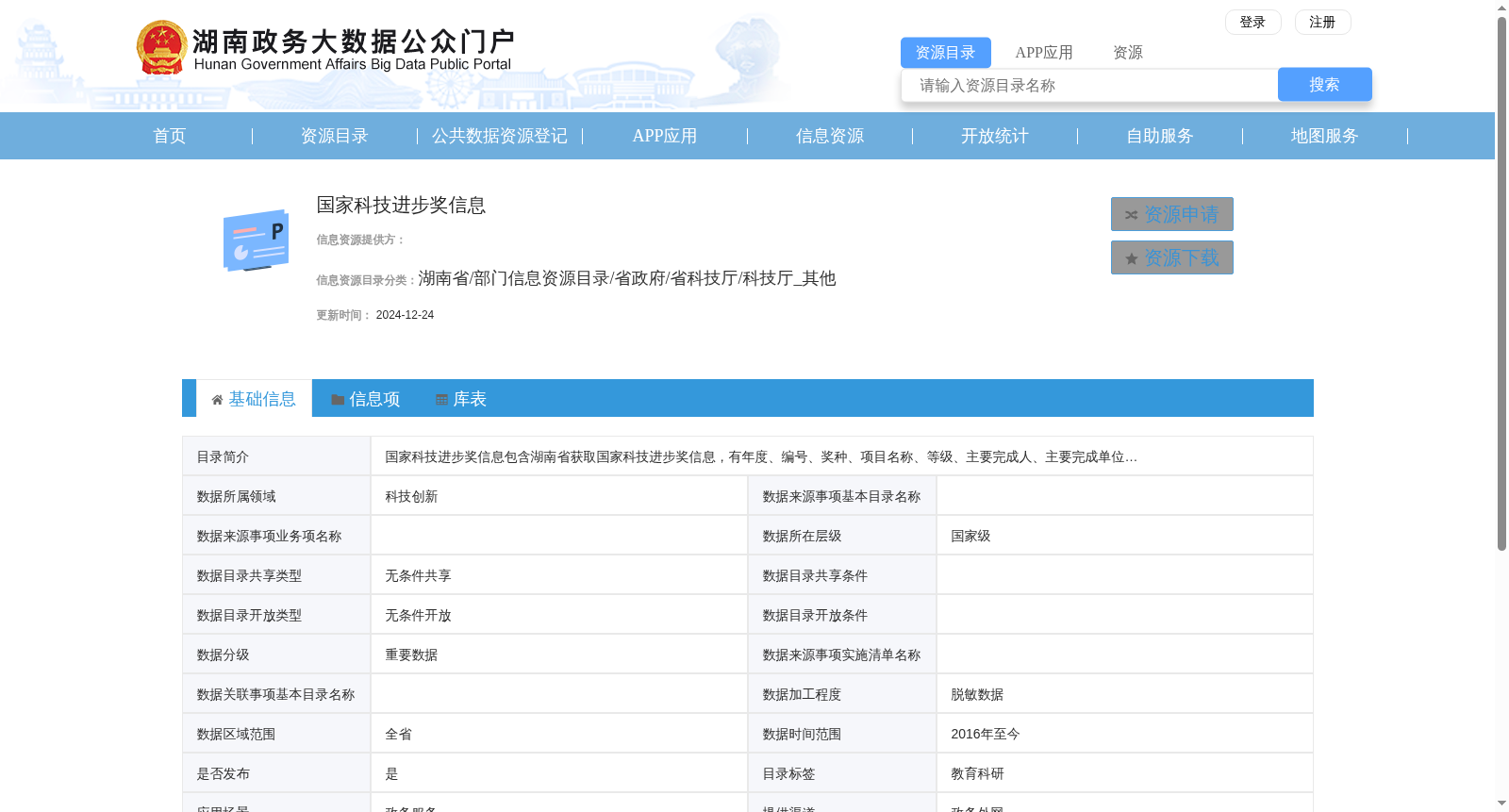The image size is (1509, 812).
Task: Click the 无条件共享 cell value
Action: click(x=418, y=575)
